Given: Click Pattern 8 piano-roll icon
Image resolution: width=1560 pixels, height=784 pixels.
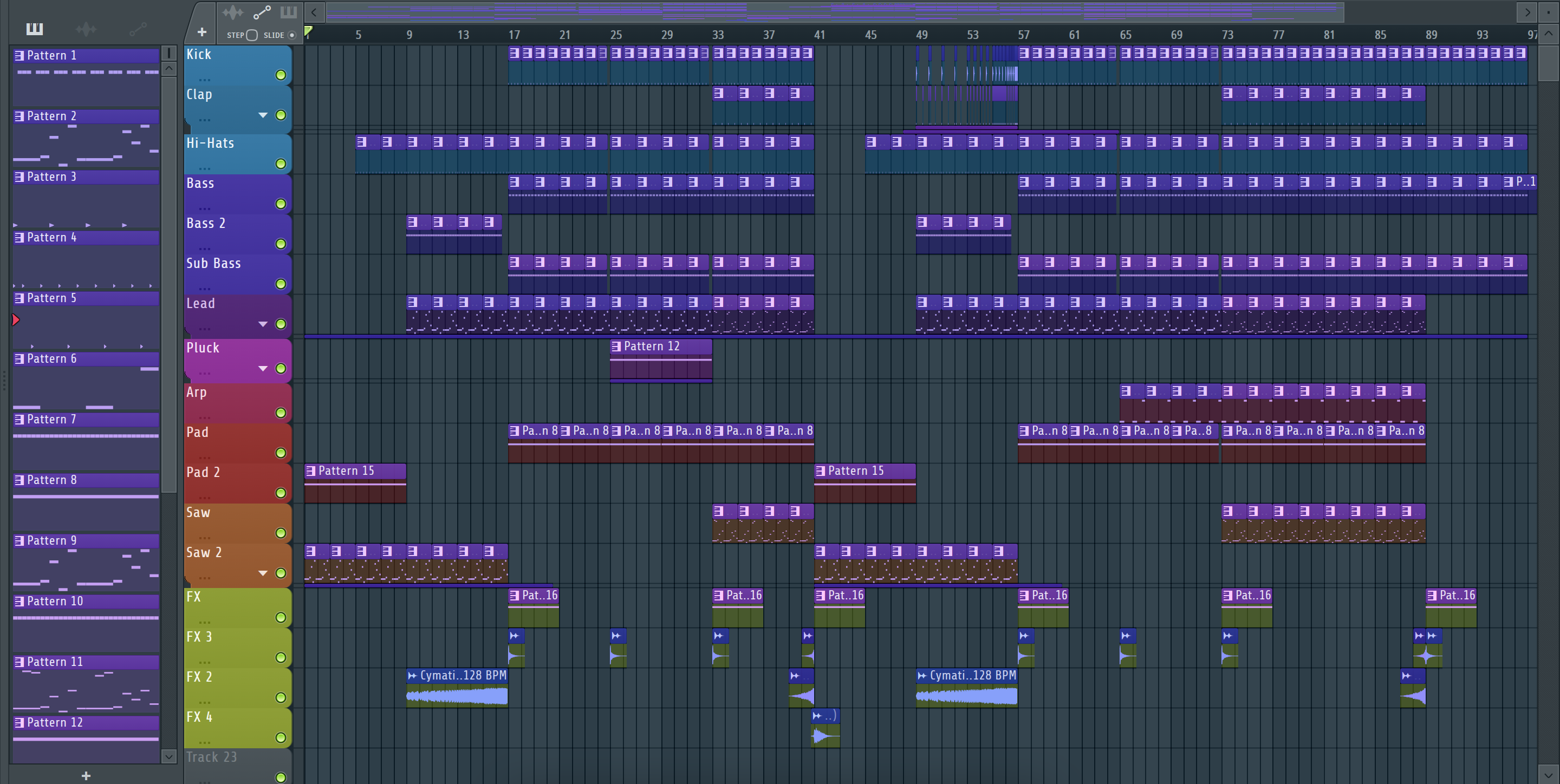Looking at the screenshot, I should (19, 480).
